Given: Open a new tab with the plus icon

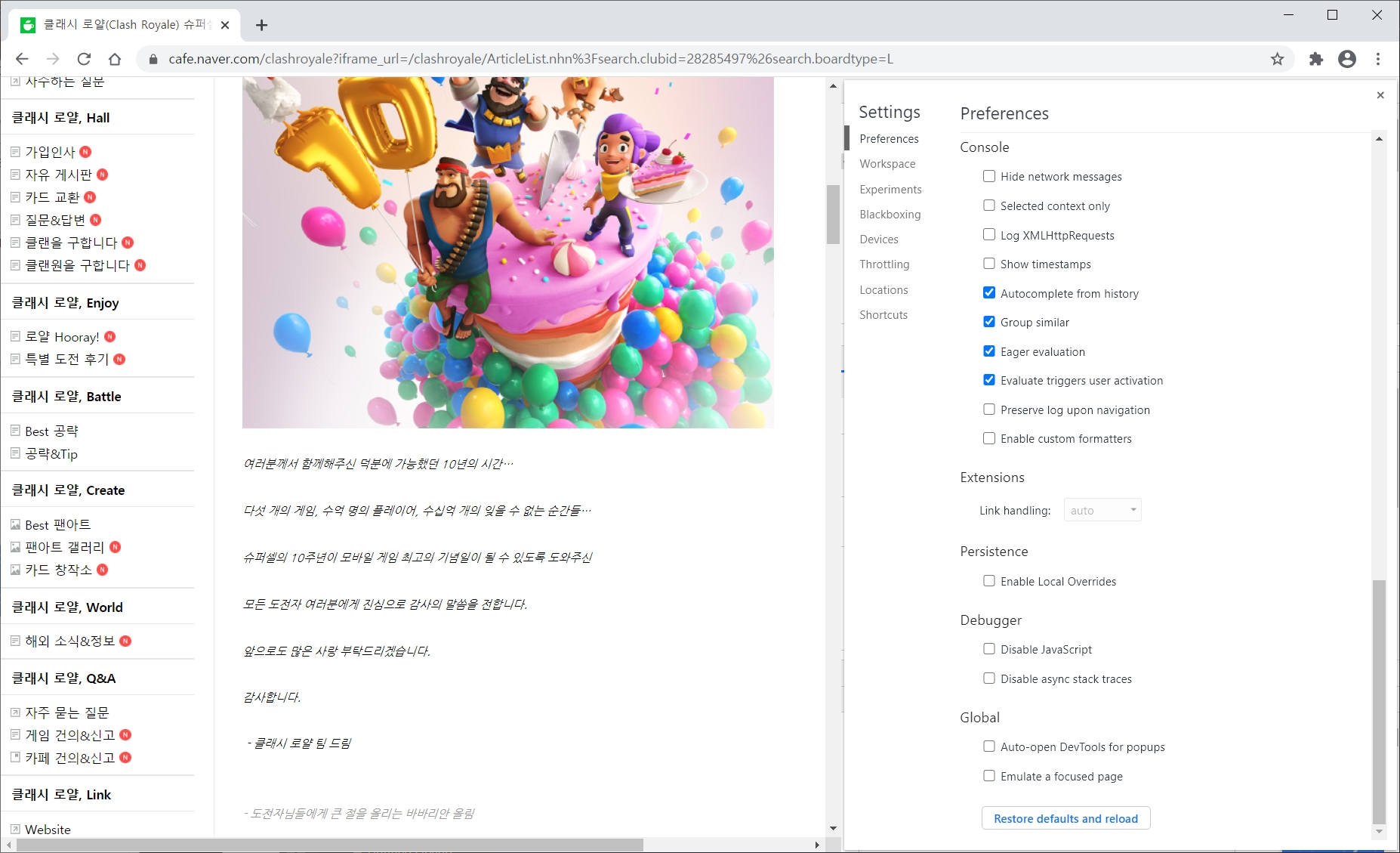Looking at the screenshot, I should coord(261,25).
